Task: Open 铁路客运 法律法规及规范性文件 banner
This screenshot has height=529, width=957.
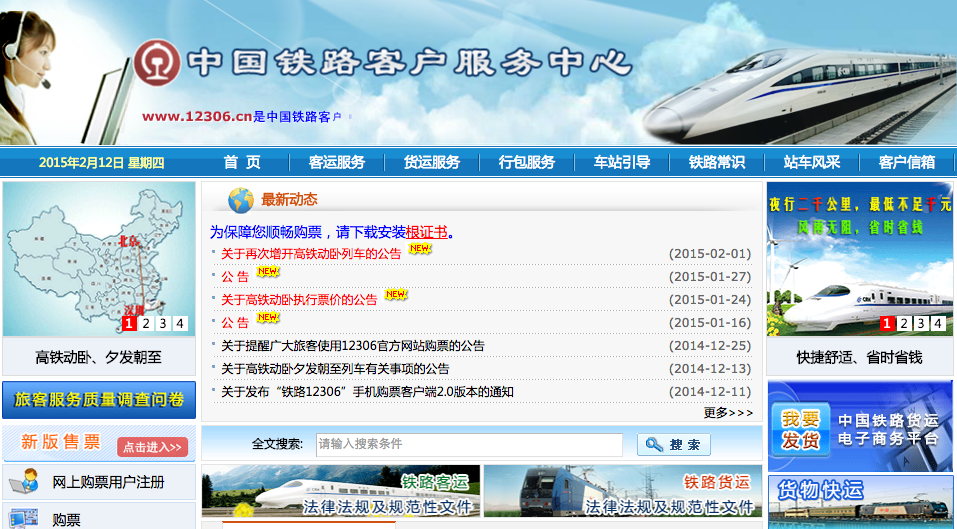Action: pos(341,491)
